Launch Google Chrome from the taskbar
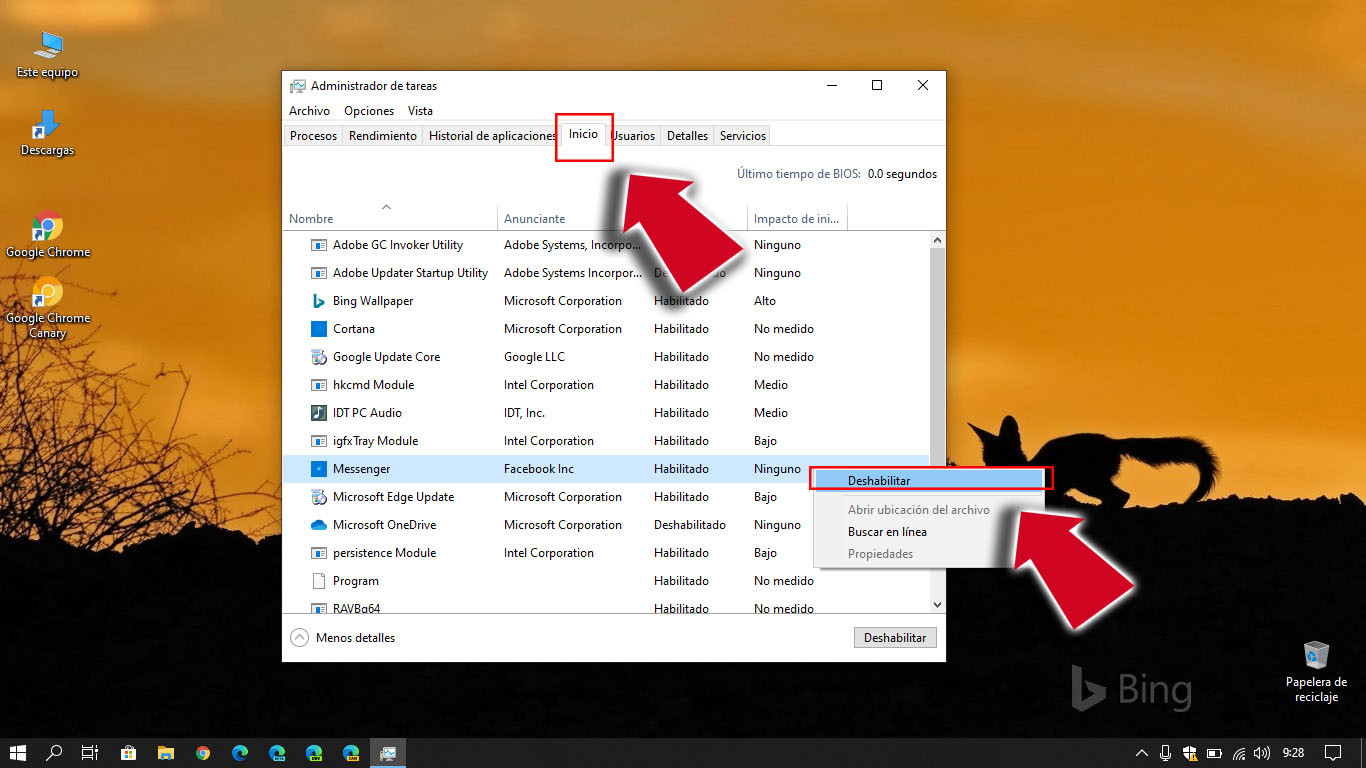The image size is (1366, 768). [x=203, y=753]
